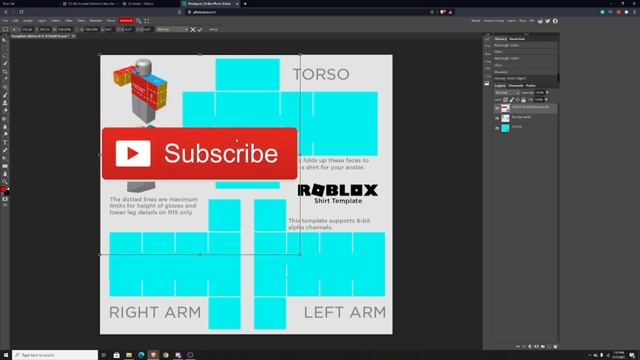640x360 pixels.
Task: Open the Learn link
Action: (511, 21)
